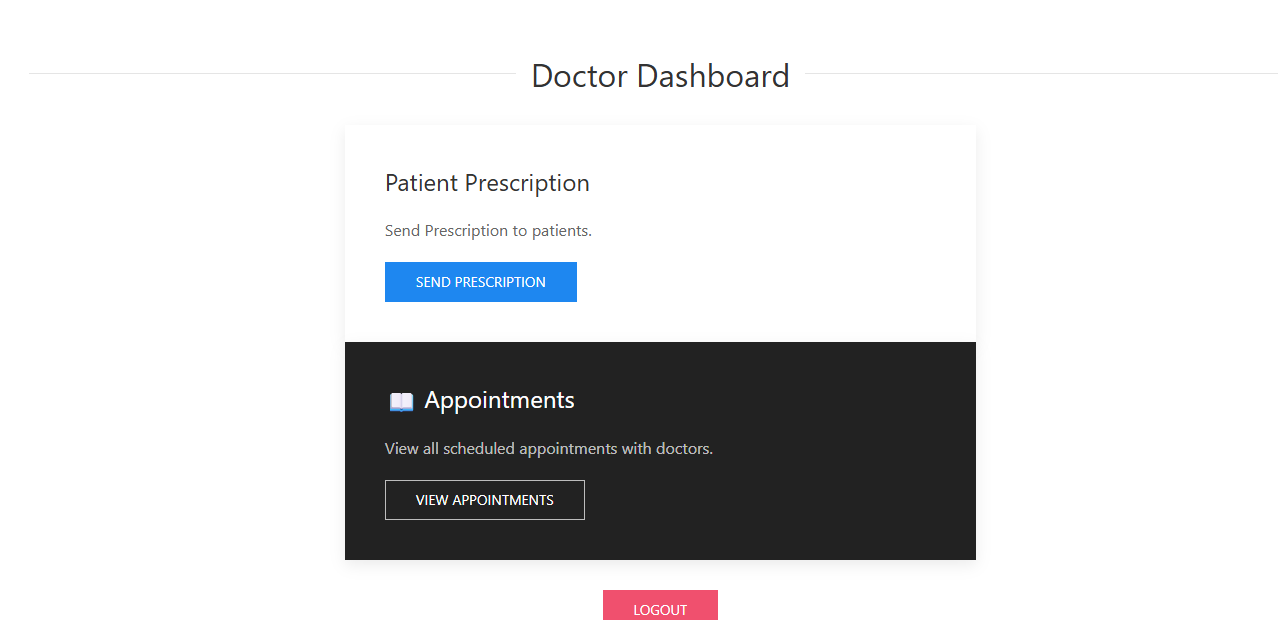Click the word 'Prescription' in the card heading
Screen dimensions: 1278x620
pos(527,183)
